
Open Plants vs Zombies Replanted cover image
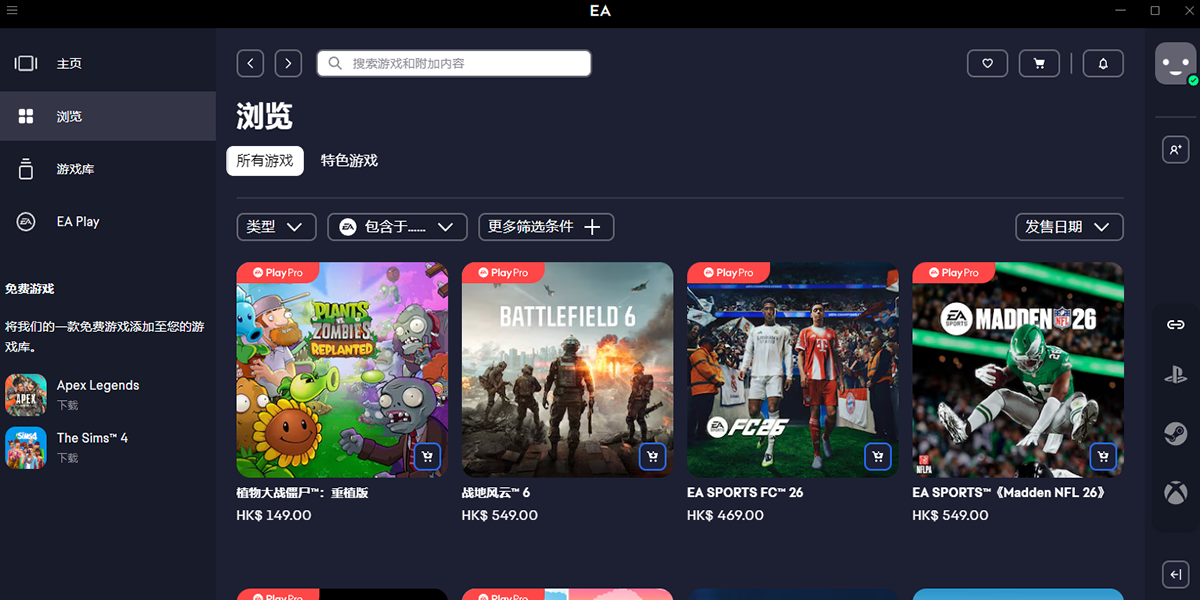(x=342, y=369)
